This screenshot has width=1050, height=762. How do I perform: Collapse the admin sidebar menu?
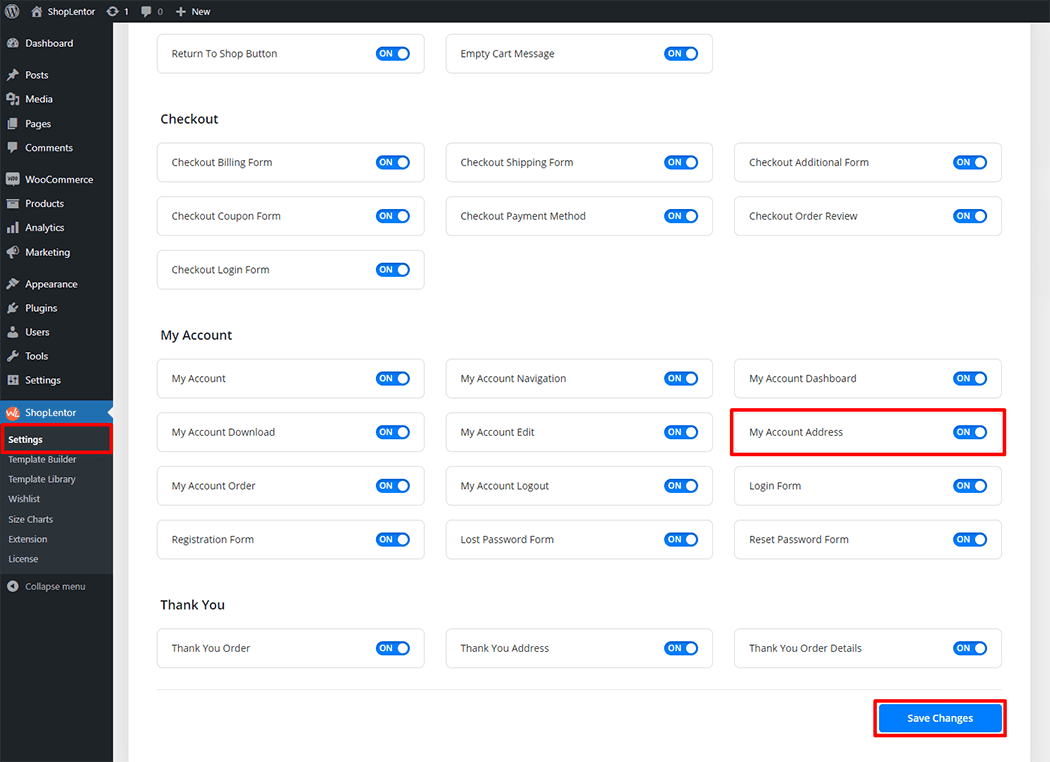coord(46,586)
